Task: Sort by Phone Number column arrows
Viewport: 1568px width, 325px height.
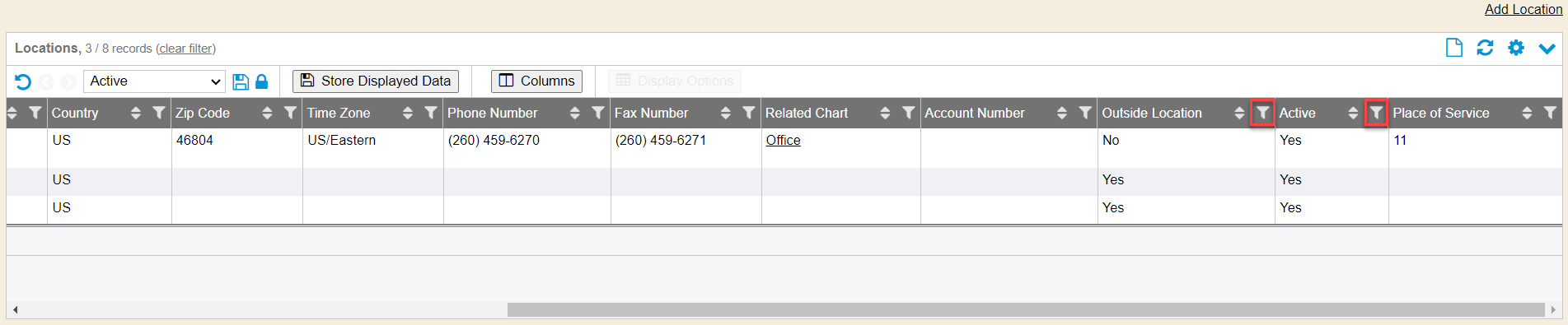Action: point(575,114)
